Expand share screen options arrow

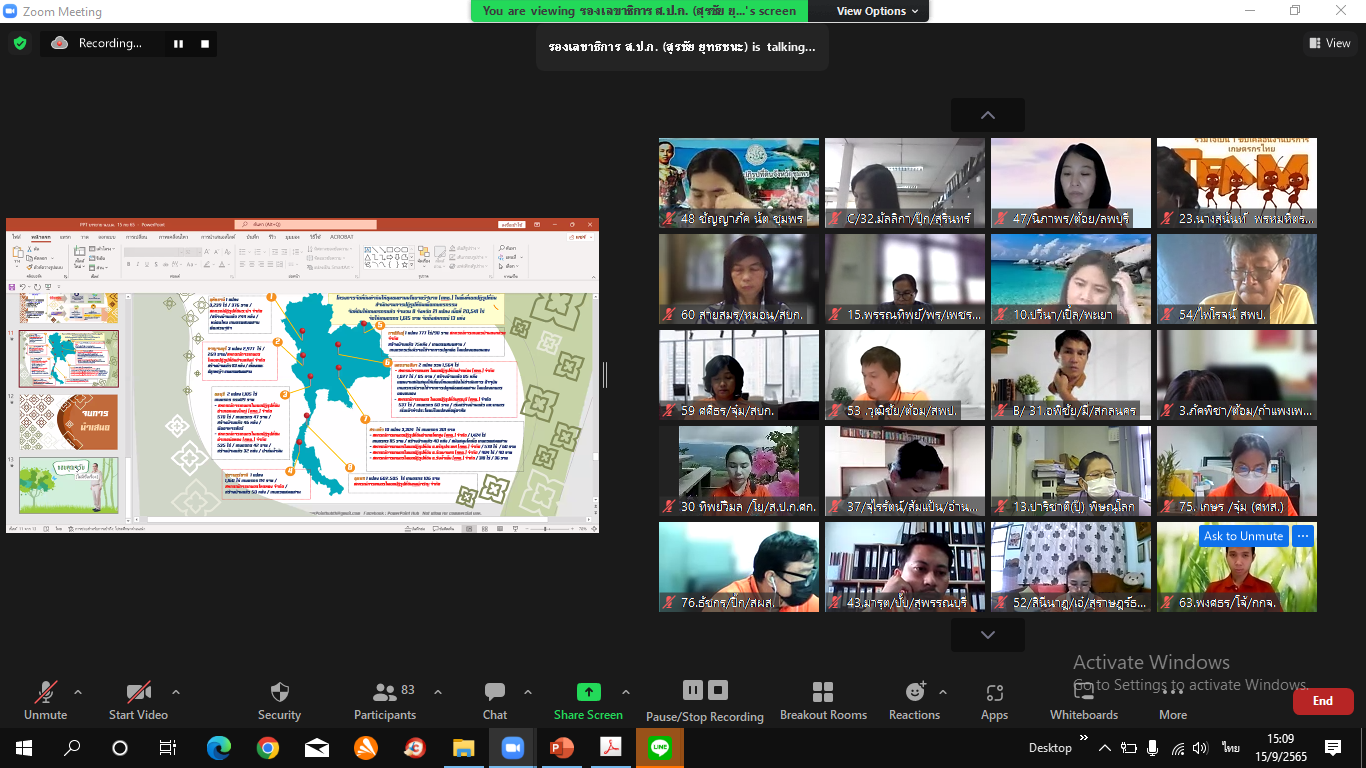tap(626, 692)
